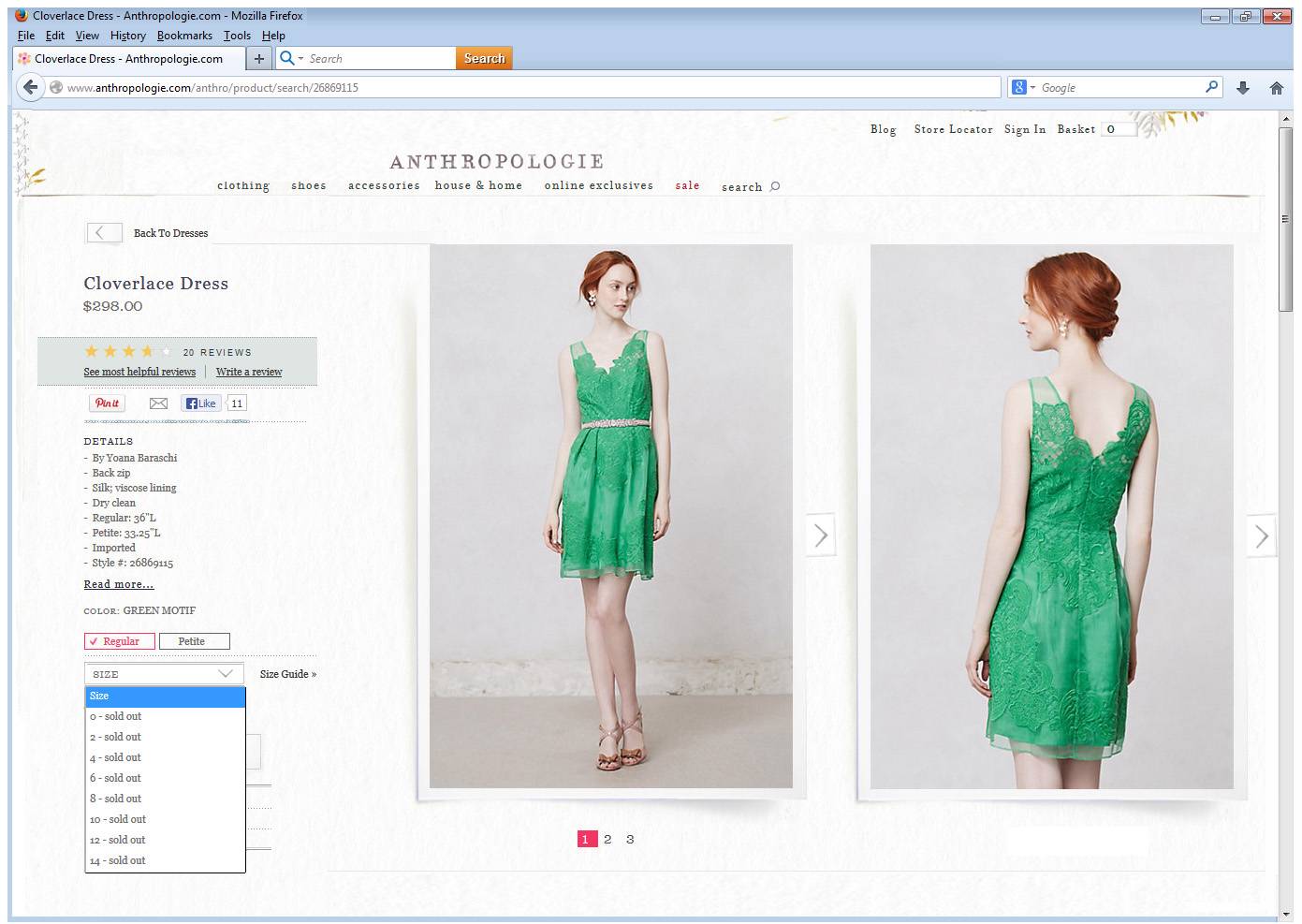
Task: Choose size 14 - sold out option
Action: tap(165, 860)
